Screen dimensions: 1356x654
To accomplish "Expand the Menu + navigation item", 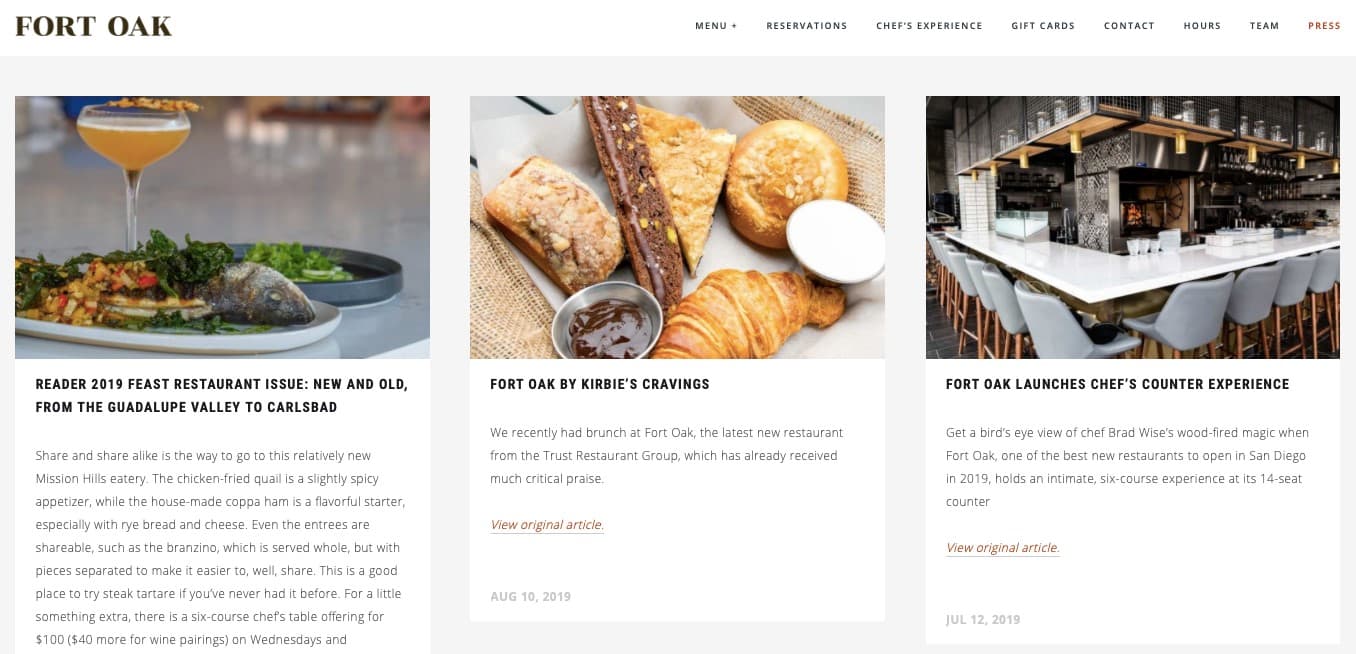I will coord(716,26).
